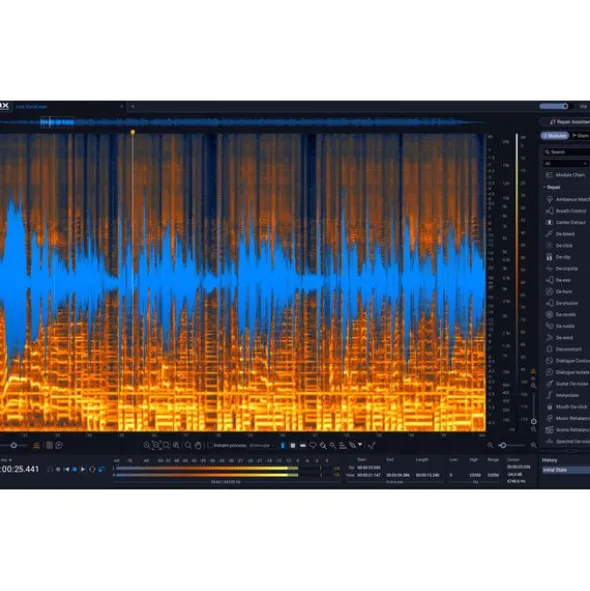
Task: Click the zoom in tool icon
Action: point(147,446)
